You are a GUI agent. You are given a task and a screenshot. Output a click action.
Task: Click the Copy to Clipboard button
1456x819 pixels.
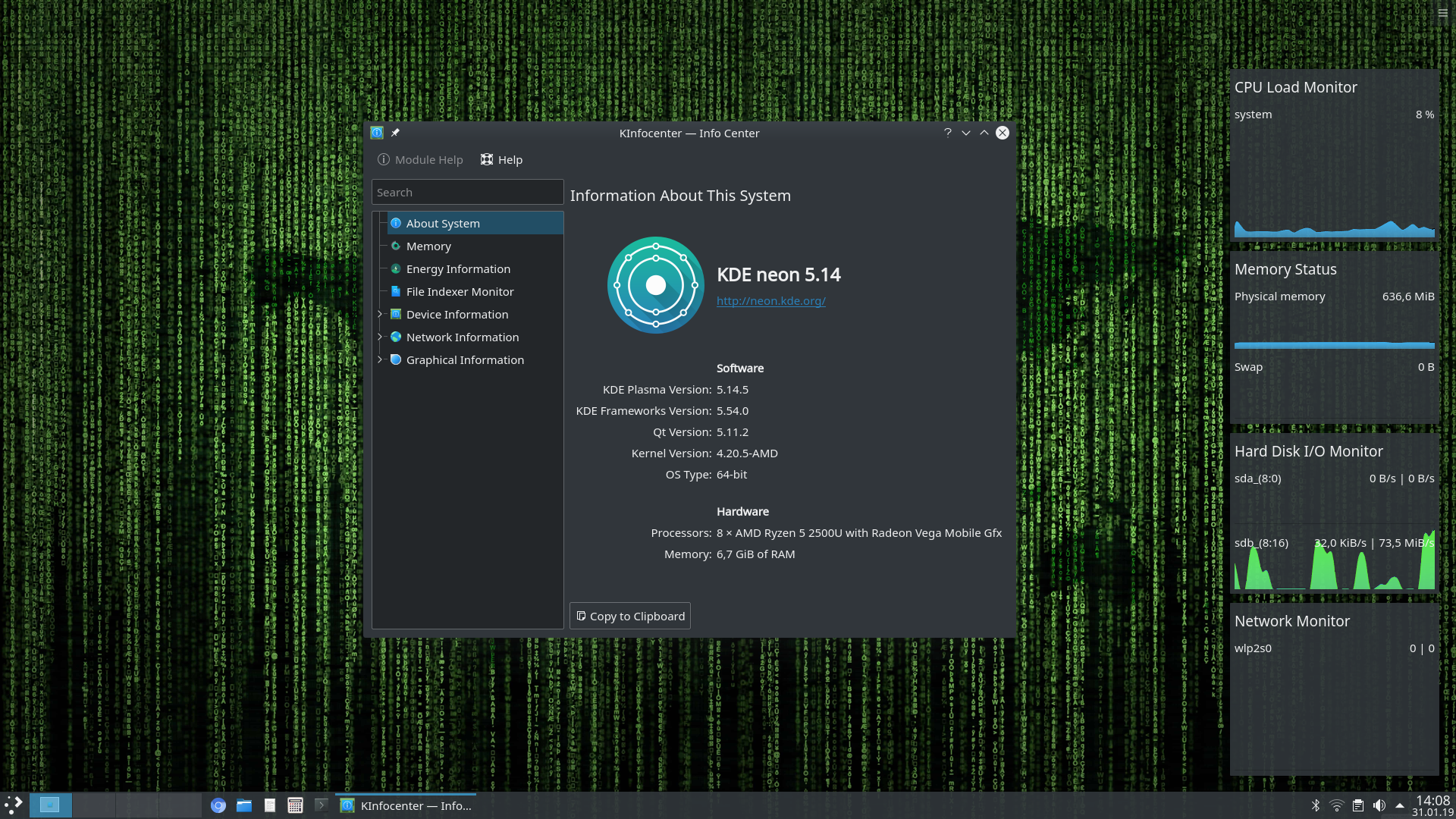[629, 616]
